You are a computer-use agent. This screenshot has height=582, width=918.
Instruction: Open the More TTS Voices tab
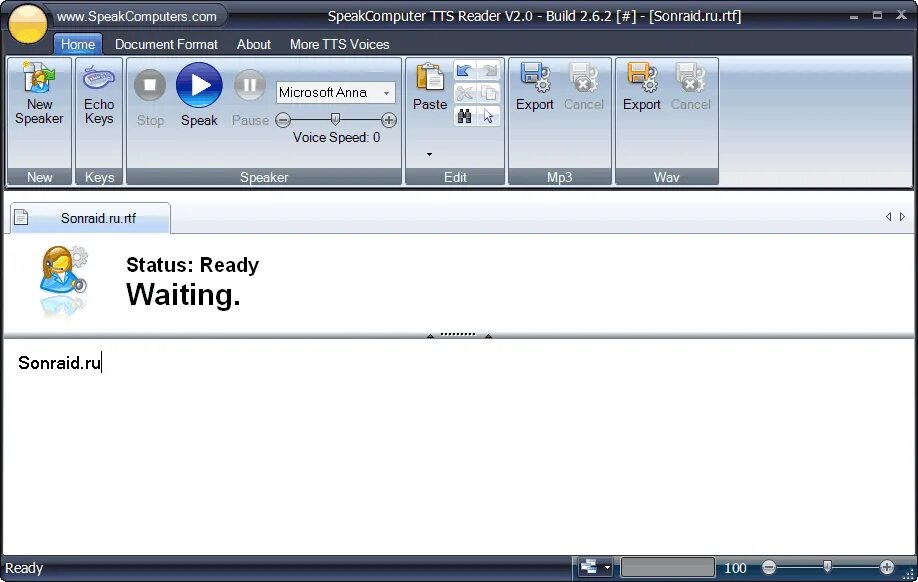(340, 44)
